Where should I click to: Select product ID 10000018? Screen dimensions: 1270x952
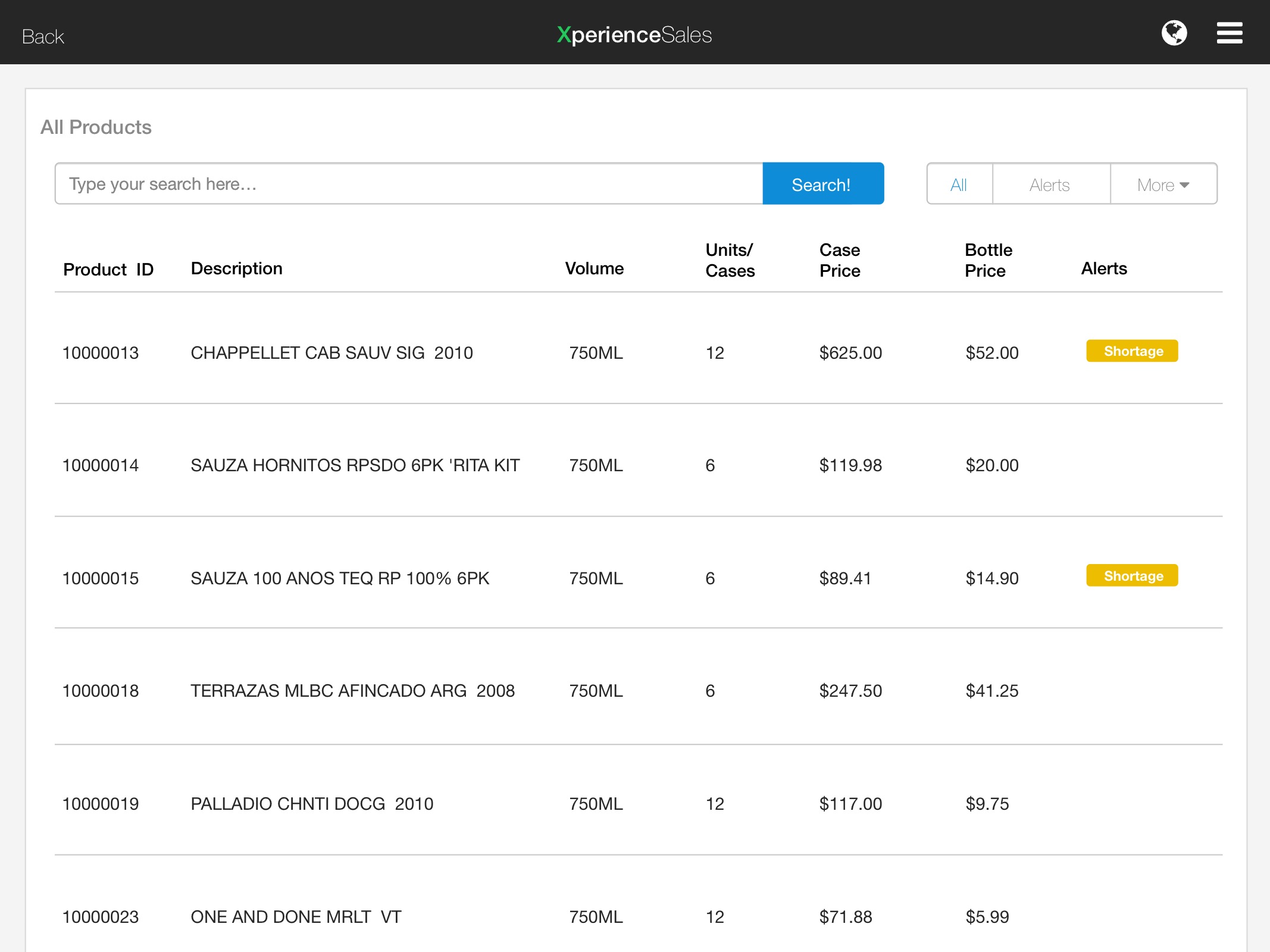click(100, 691)
